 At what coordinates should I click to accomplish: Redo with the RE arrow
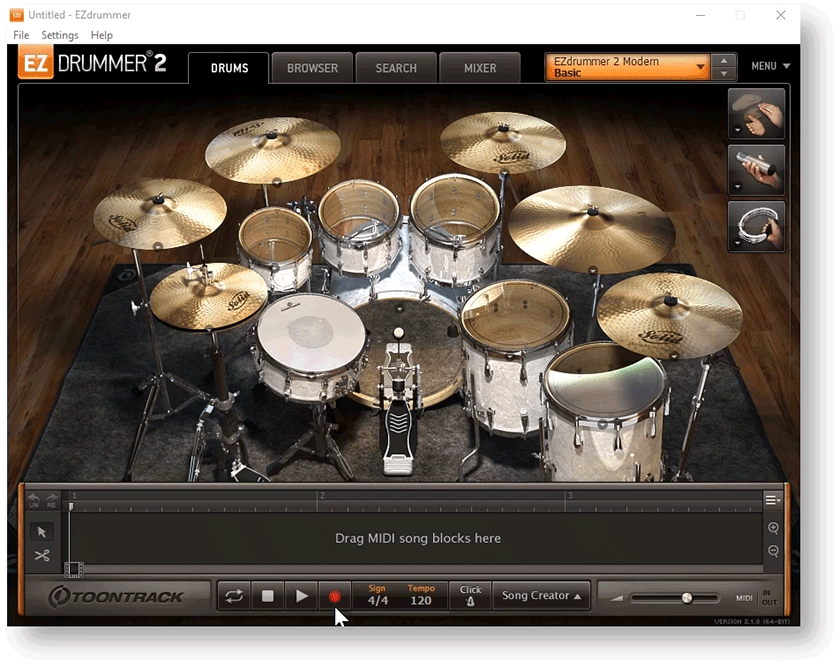pyautogui.click(x=51, y=500)
